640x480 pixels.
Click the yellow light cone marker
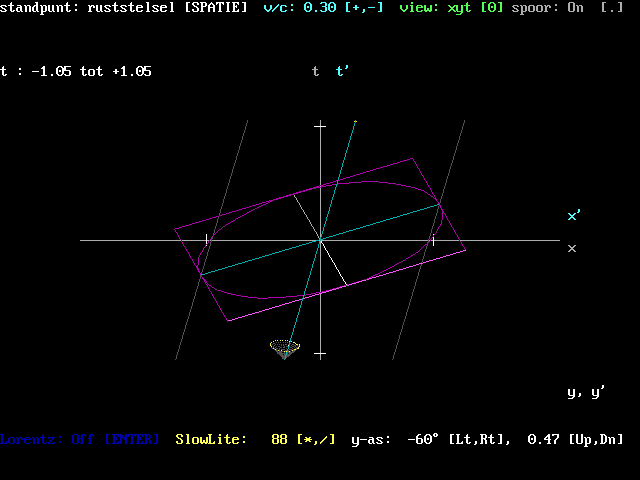point(284,348)
